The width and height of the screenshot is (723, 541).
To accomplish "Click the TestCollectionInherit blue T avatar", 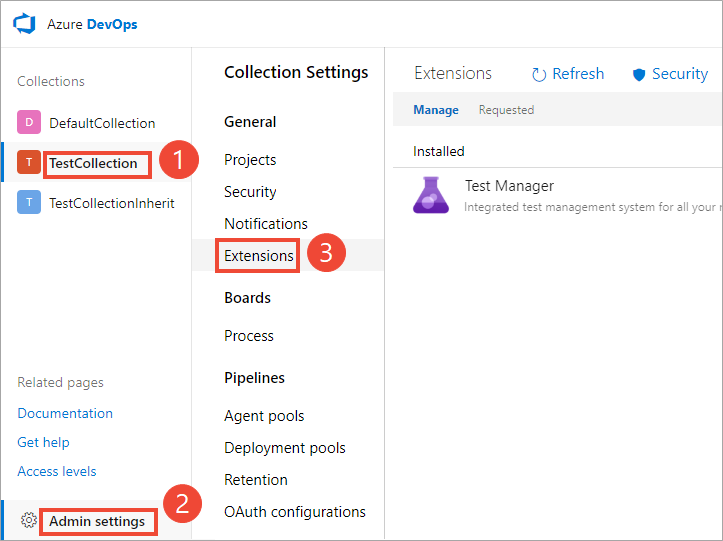I will click(29, 202).
